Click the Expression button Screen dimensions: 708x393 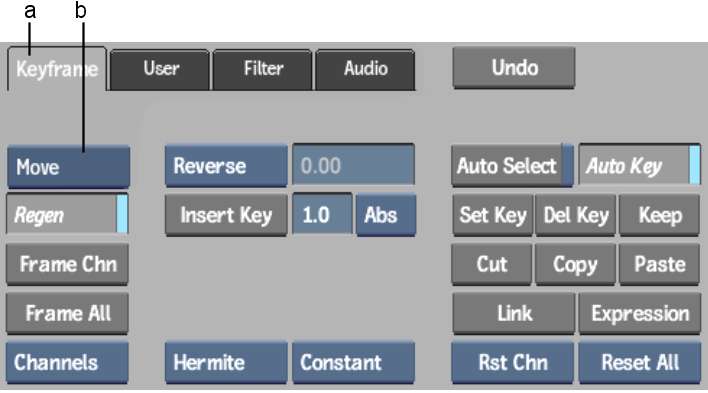pyautogui.click(x=640, y=313)
